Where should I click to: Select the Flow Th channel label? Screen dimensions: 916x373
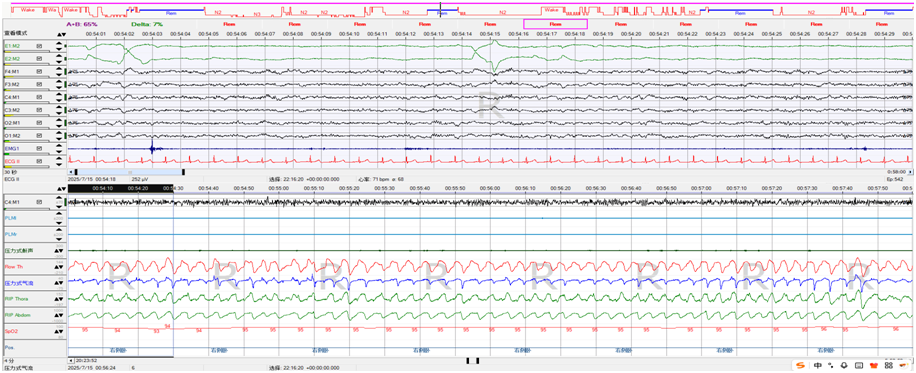point(13,267)
